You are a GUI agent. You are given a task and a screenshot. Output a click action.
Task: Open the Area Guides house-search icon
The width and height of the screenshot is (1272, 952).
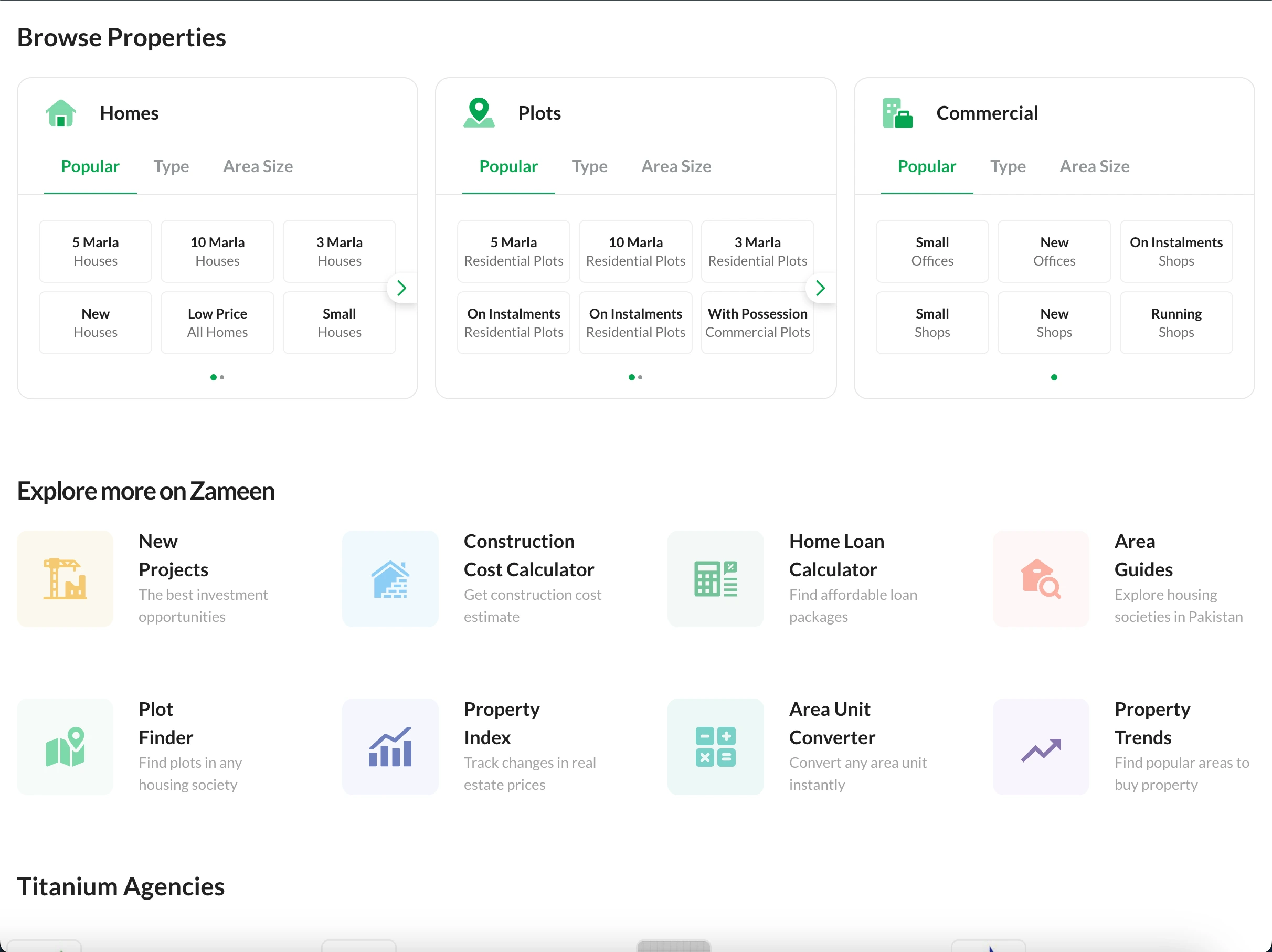(x=1040, y=579)
